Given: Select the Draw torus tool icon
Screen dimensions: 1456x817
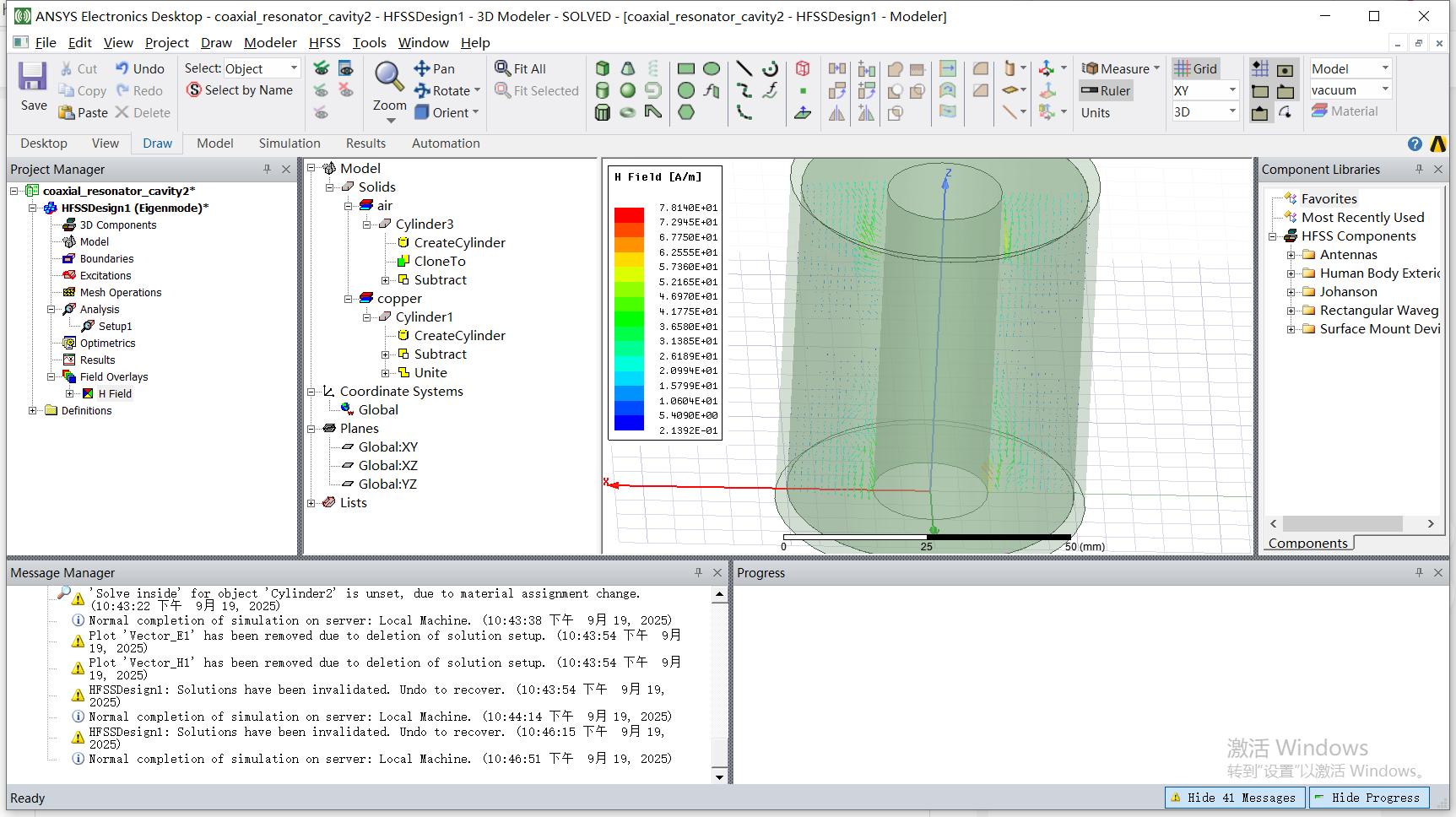Looking at the screenshot, I should [x=628, y=112].
